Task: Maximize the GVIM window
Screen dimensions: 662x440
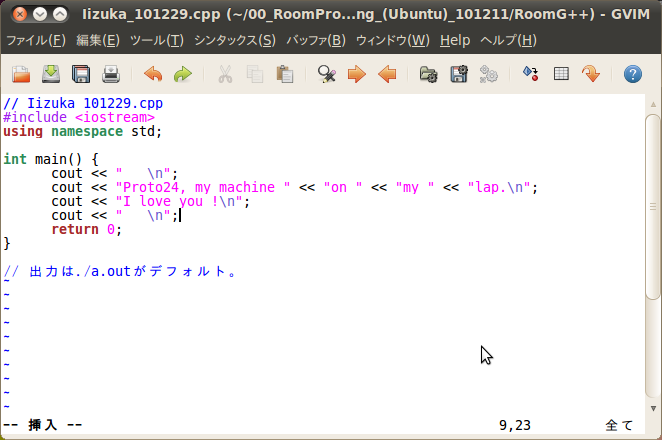Action: [x=60, y=15]
